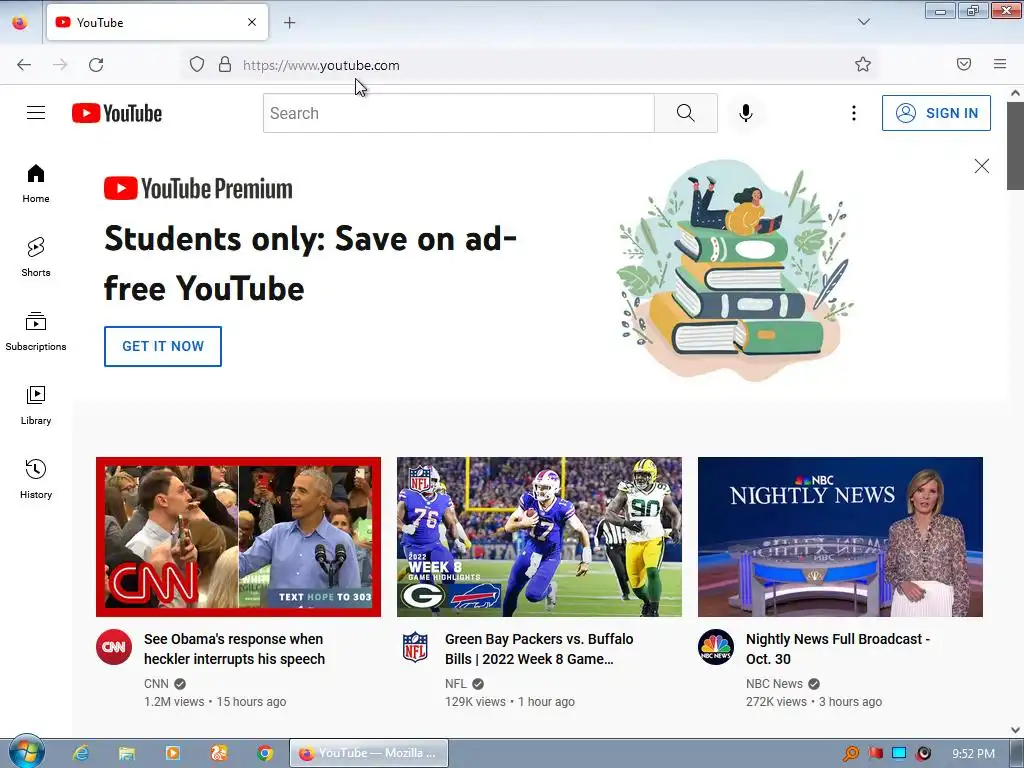This screenshot has height=768, width=1024.
Task: Click the site security padlock icon
Action: [225, 65]
